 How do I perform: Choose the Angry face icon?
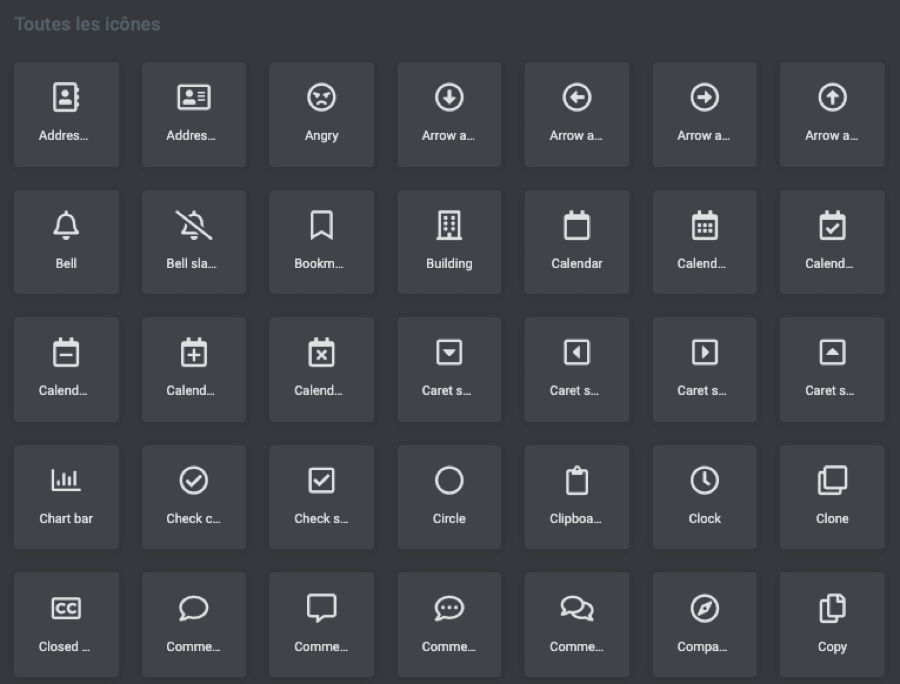(321, 114)
